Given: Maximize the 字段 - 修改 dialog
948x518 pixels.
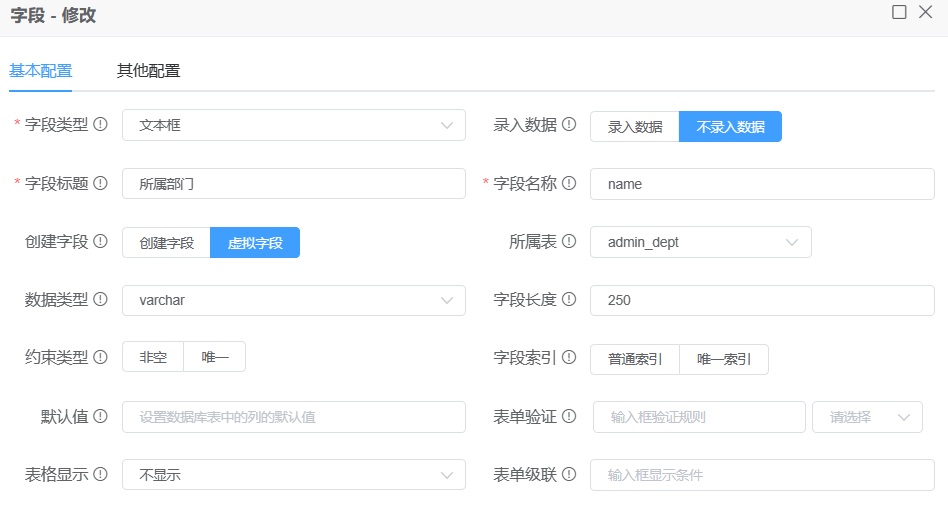Looking at the screenshot, I should point(899,13).
